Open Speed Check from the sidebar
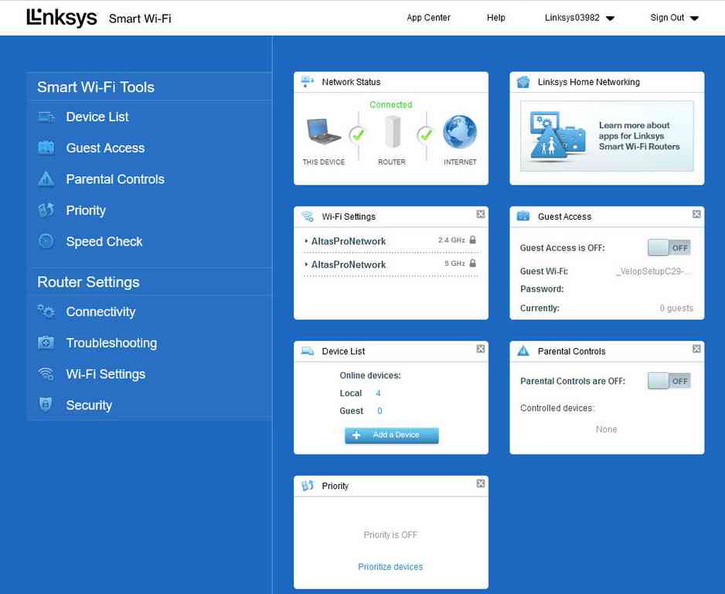The height and width of the screenshot is (594, 725). (104, 241)
